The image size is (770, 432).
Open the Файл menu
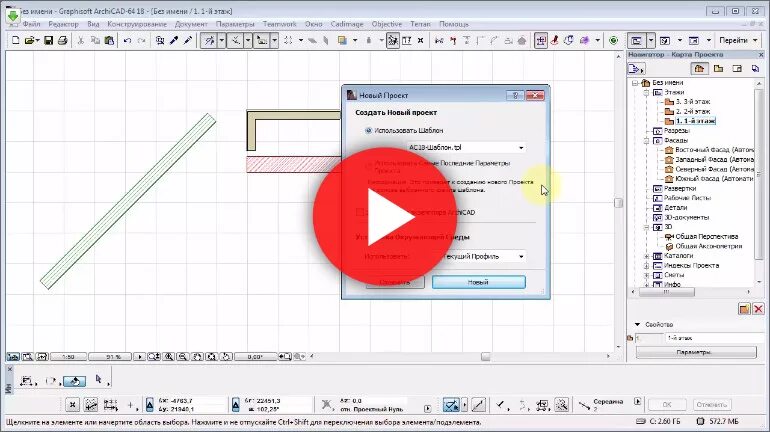point(31,24)
